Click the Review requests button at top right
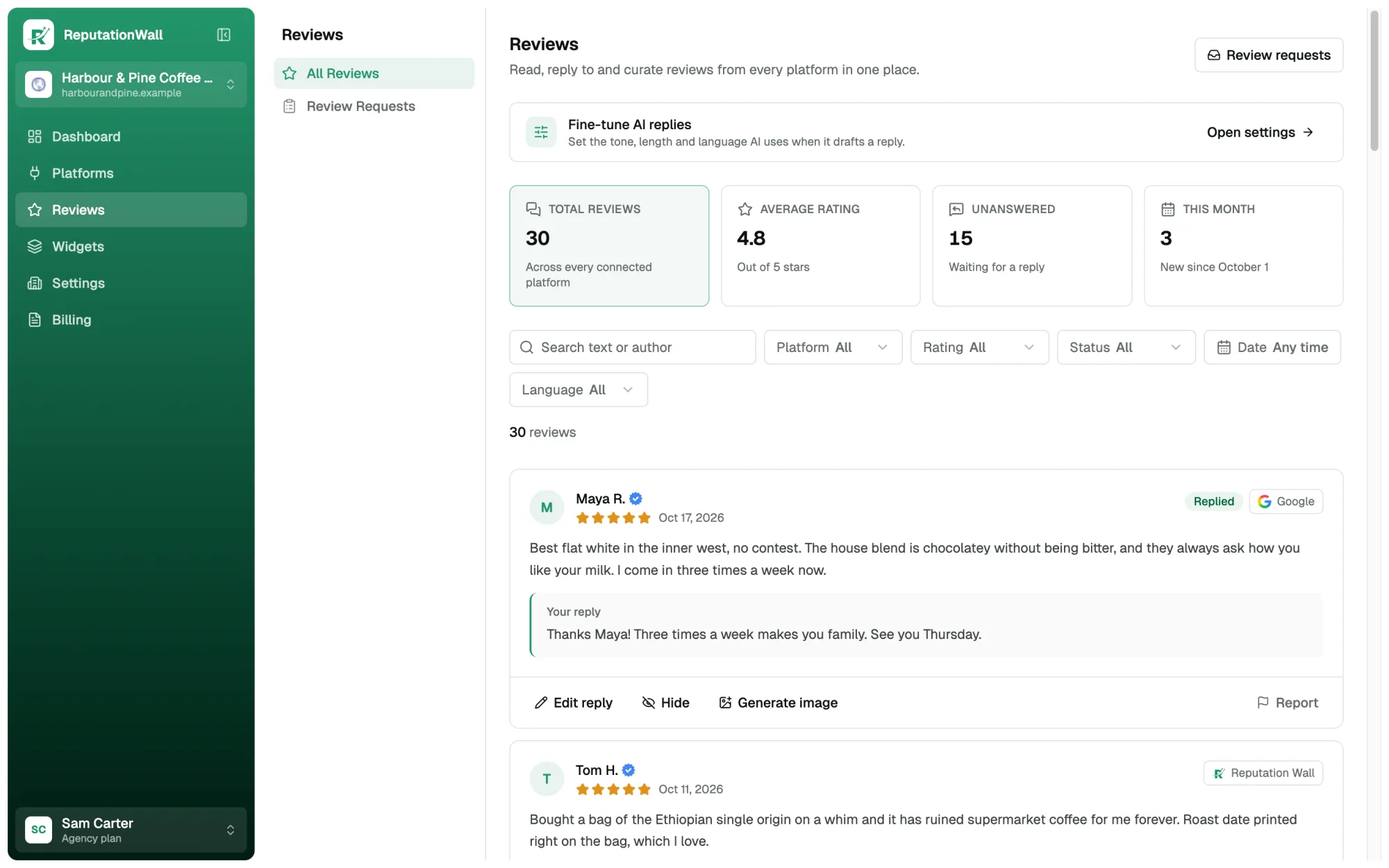The height and width of the screenshot is (868, 1389). point(1269,55)
